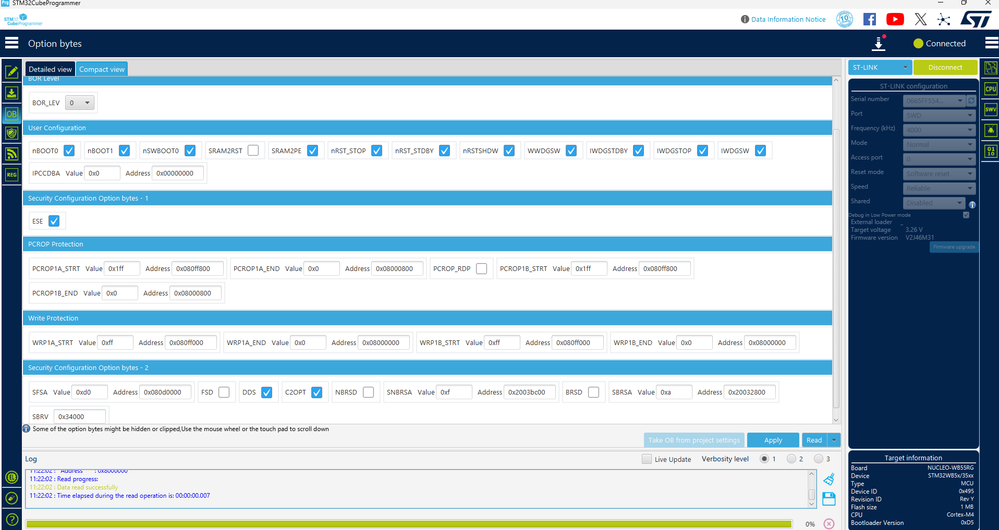Open the right-side hamburger menu
The width and height of the screenshot is (999, 530).
pos(991,43)
